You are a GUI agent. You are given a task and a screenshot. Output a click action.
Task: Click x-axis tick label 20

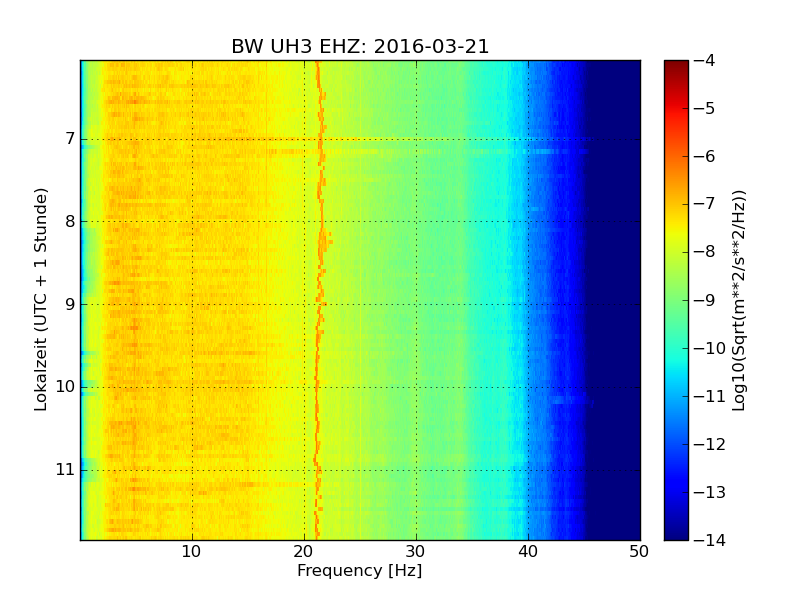(304, 552)
